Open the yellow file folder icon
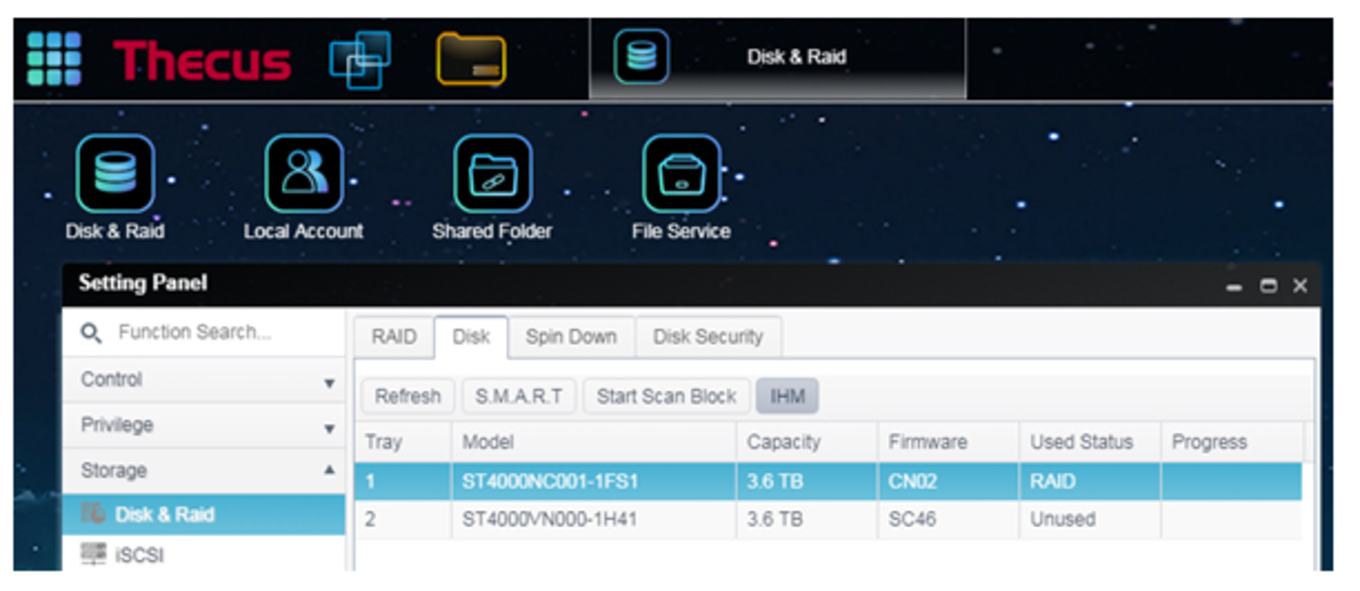The image size is (1360, 591). (x=471, y=59)
